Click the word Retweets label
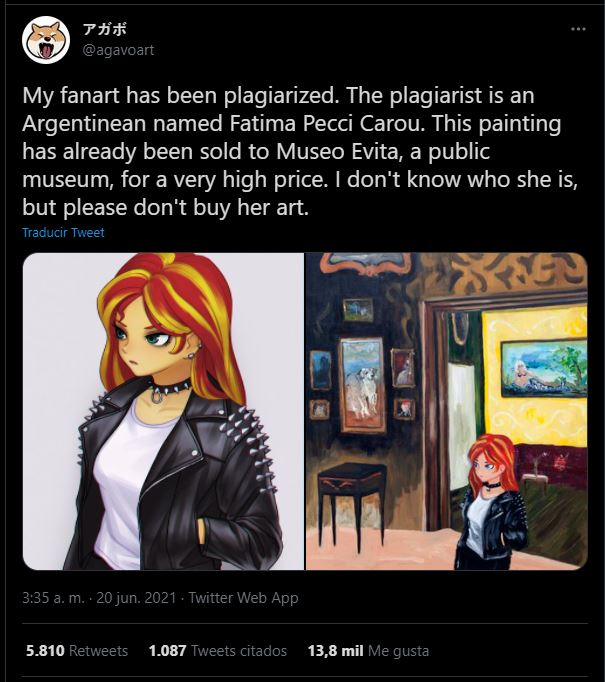The image size is (605, 682). point(98,651)
